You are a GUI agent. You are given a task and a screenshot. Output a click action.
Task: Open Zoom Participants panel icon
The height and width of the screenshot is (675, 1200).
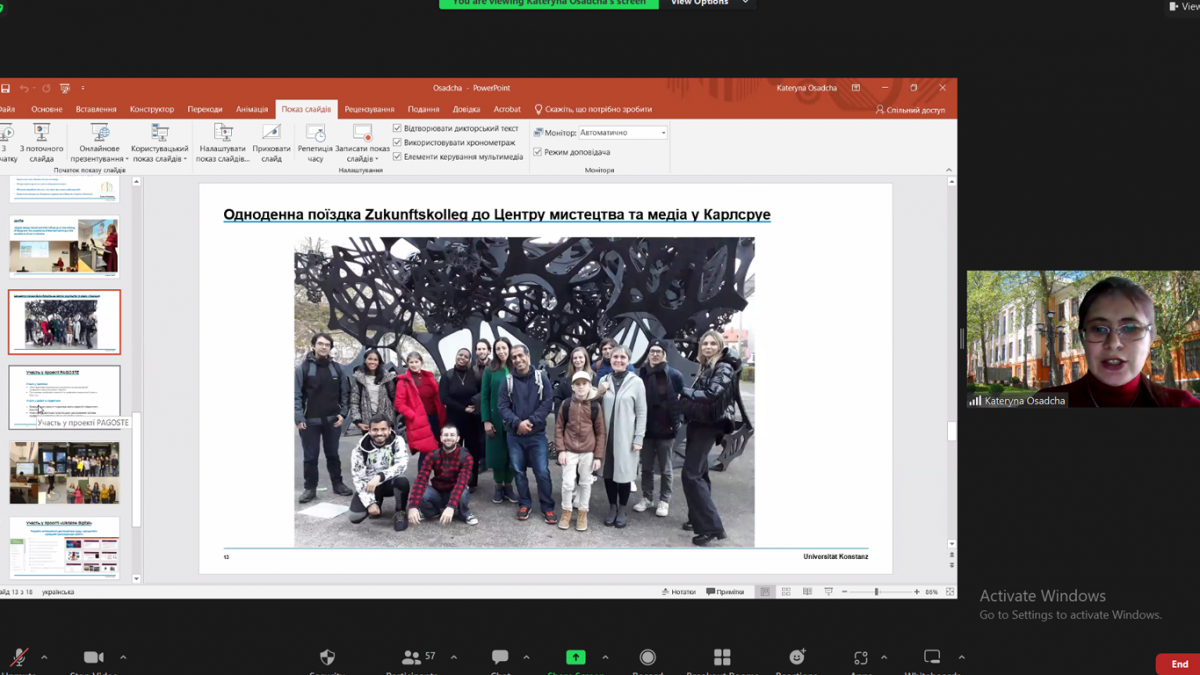(x=411, y=657)
